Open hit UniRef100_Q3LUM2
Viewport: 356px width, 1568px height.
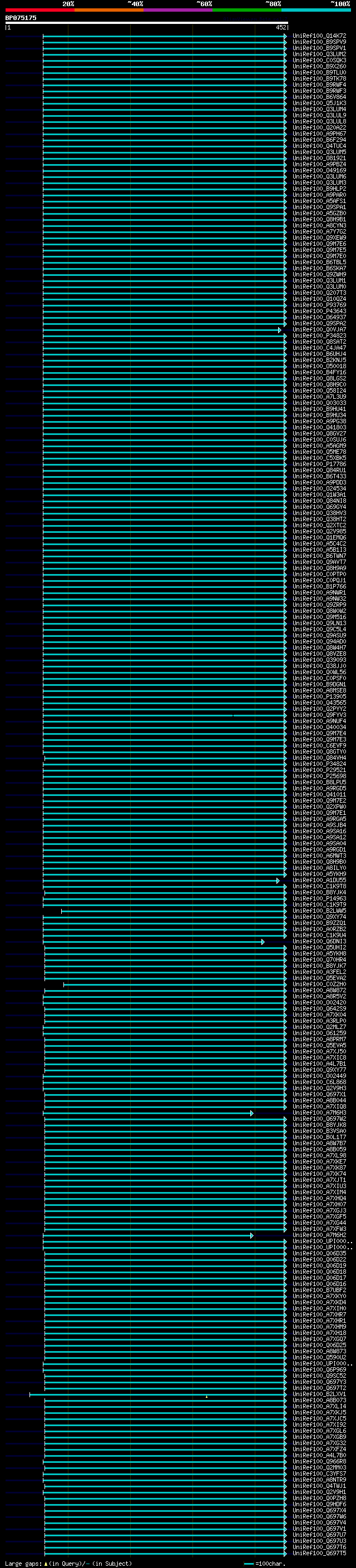(x=319, y=54)
